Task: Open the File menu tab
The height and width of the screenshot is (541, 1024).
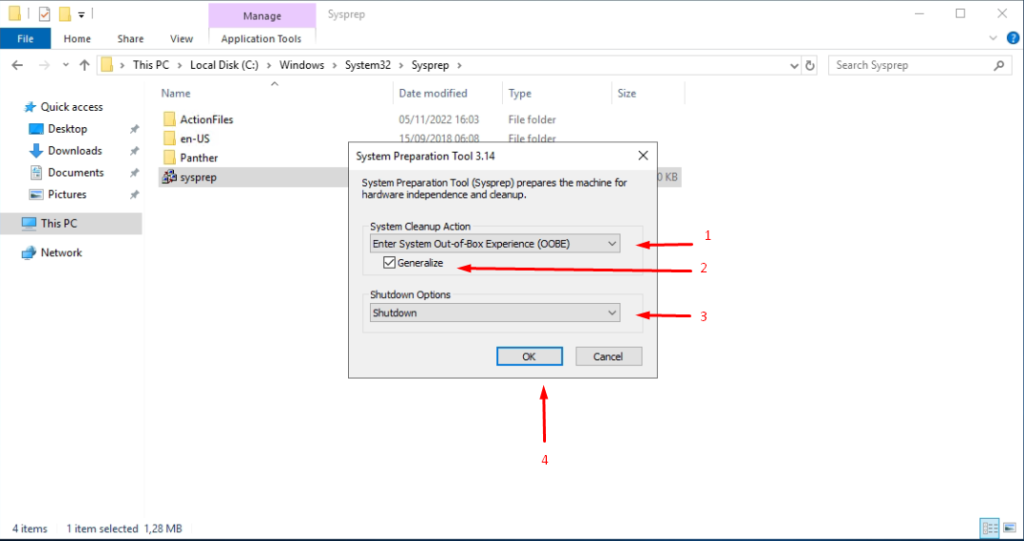Action: click(26, 39)
